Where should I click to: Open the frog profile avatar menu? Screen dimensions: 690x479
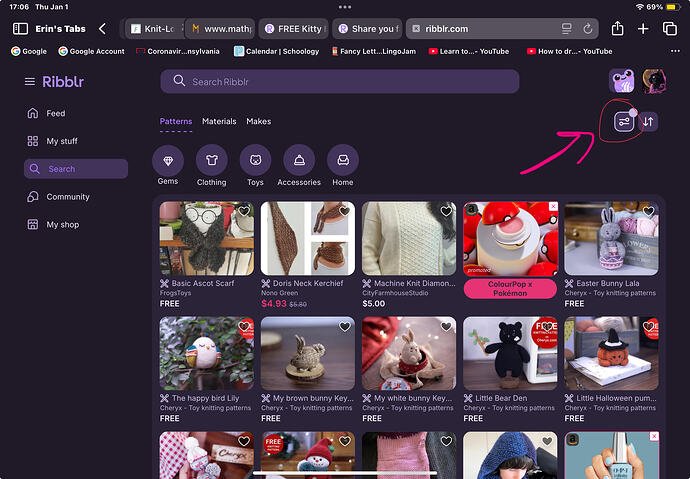[620, 81]
